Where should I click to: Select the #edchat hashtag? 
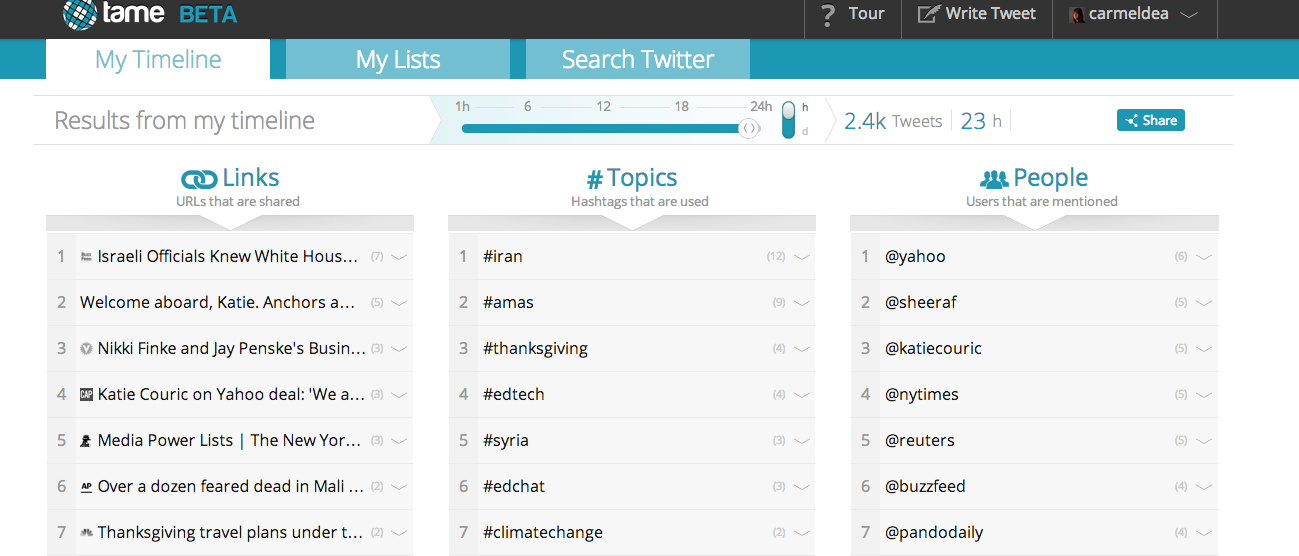[514, 487]
